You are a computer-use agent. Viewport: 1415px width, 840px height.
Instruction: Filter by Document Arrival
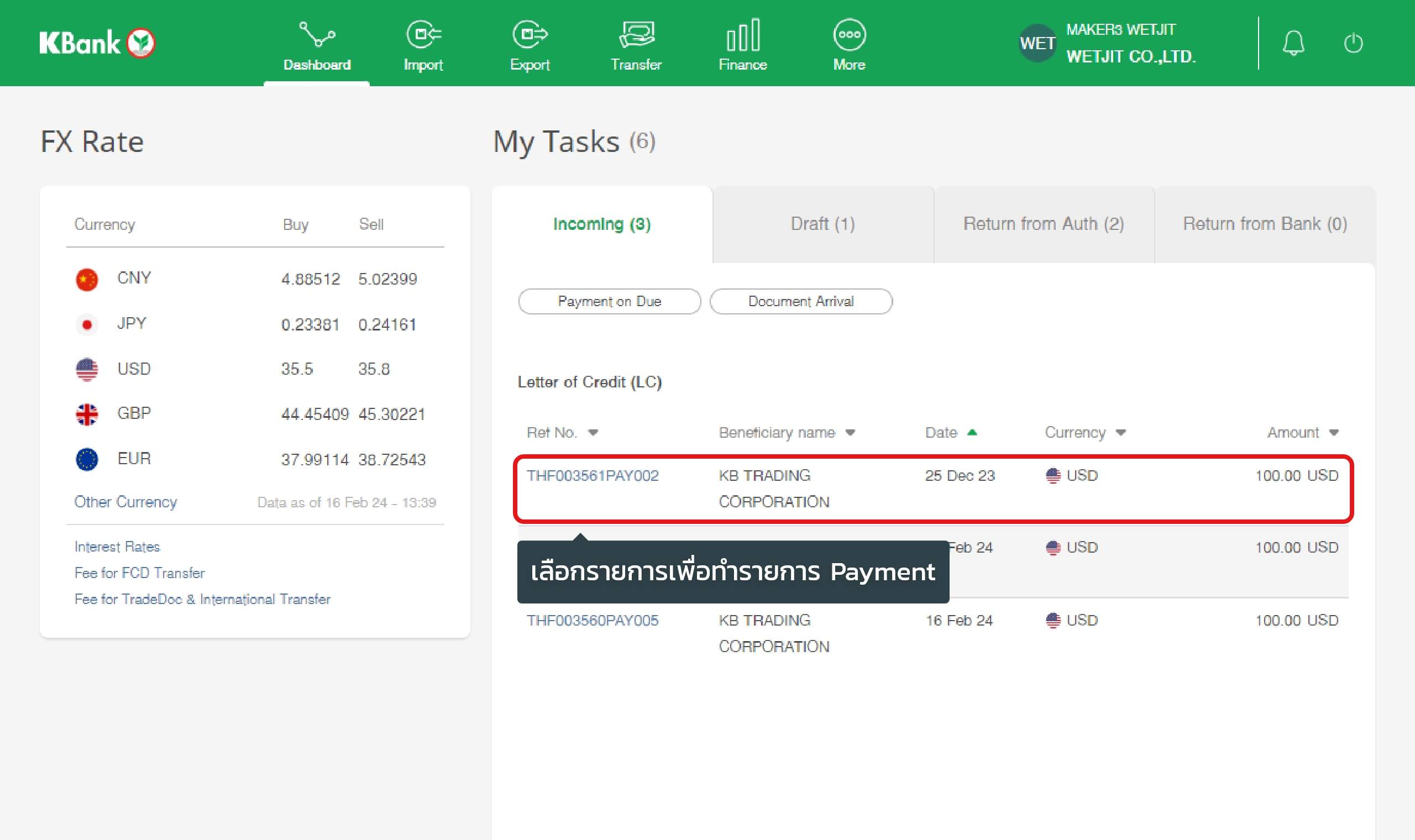pos(801,301)
